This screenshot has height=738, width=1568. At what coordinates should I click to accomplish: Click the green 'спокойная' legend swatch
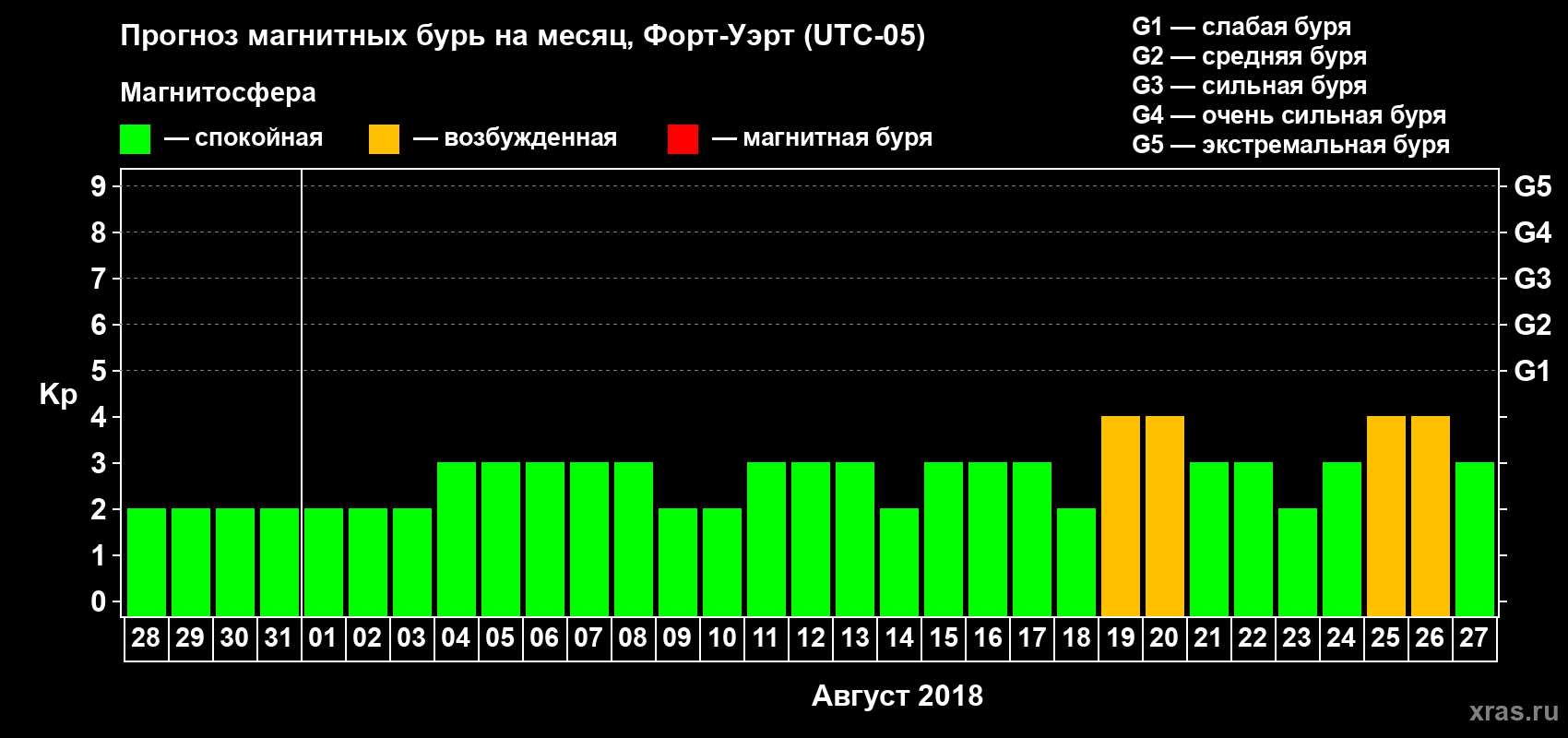pos(135,139)
